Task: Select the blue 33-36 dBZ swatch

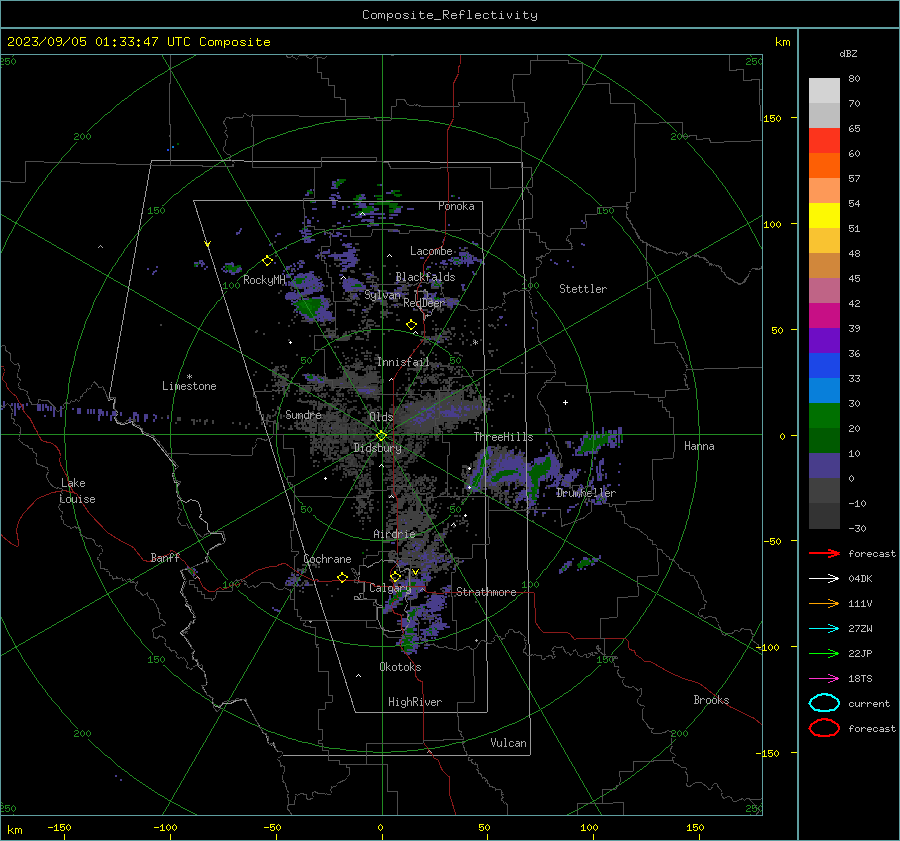Action: tap(824, 365)
